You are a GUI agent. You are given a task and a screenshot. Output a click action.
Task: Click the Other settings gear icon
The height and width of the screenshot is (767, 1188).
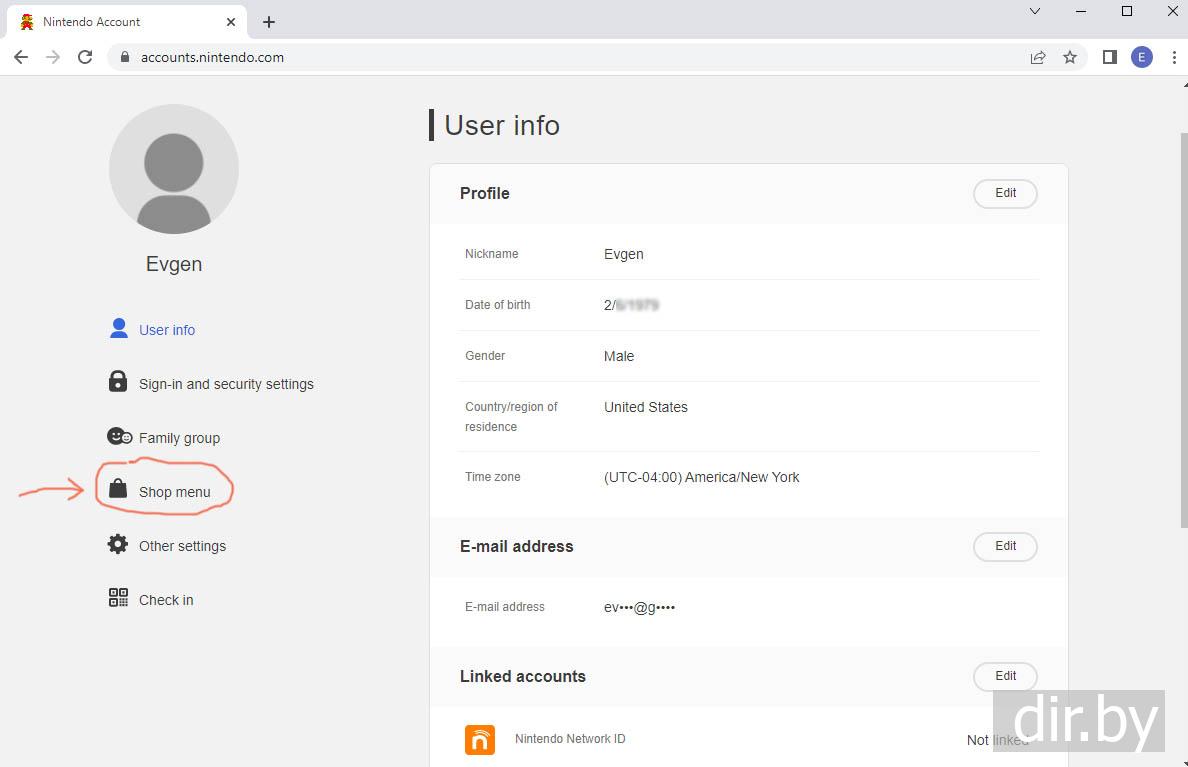(x=118, y=544)
